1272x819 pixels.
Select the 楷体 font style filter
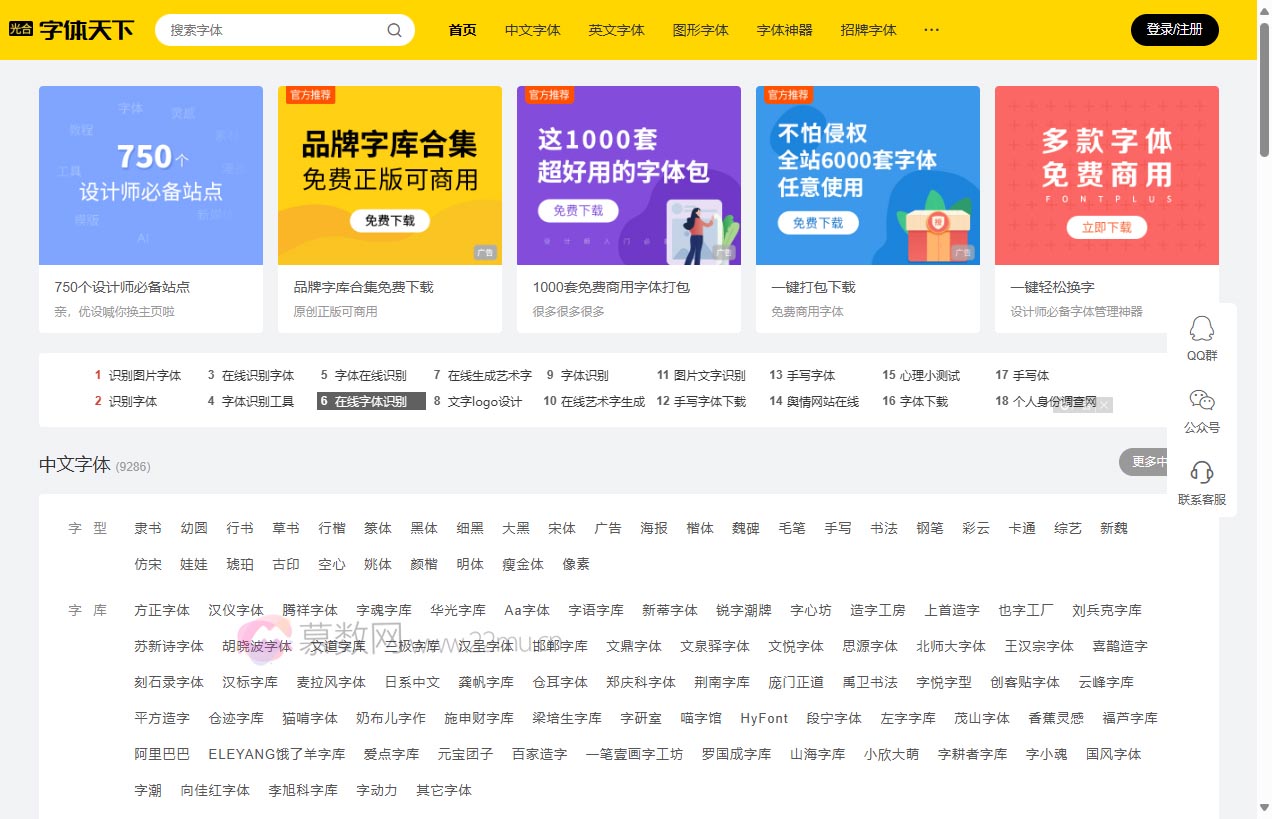tap(699, 528)
